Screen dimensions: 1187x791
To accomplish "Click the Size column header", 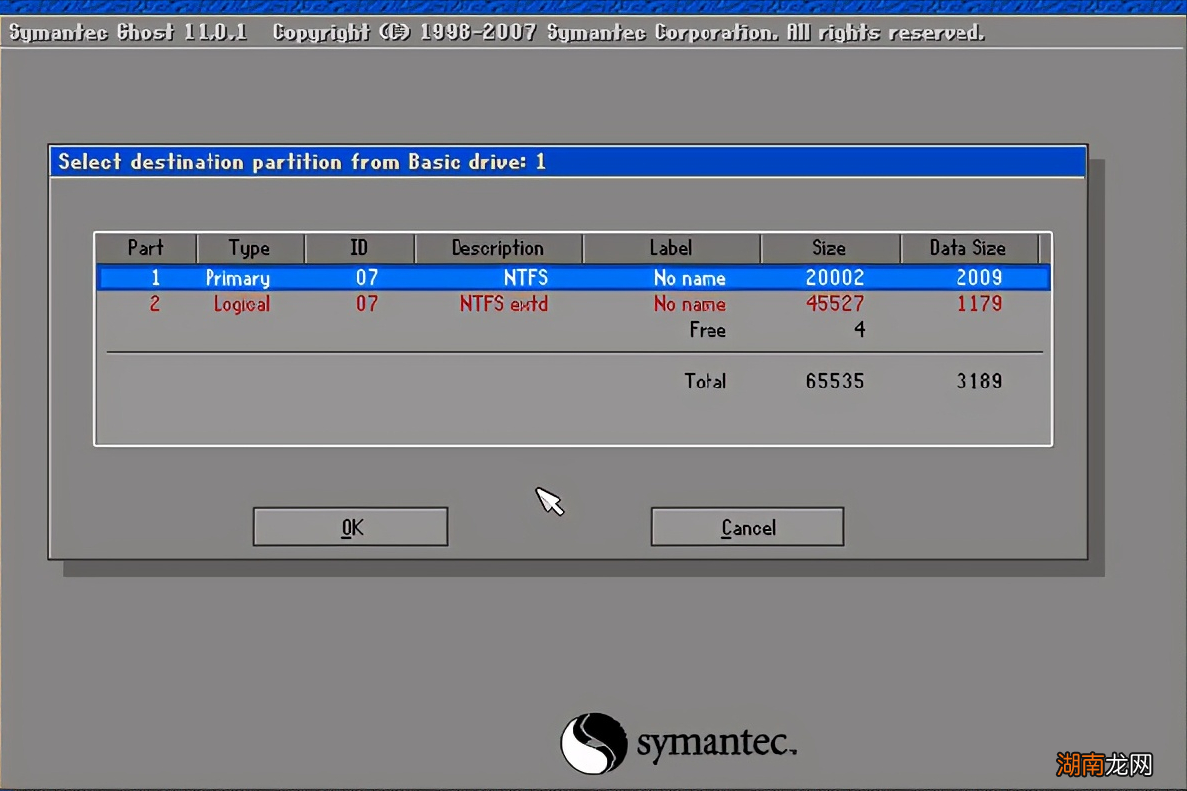I will click(x=829, y=248).
